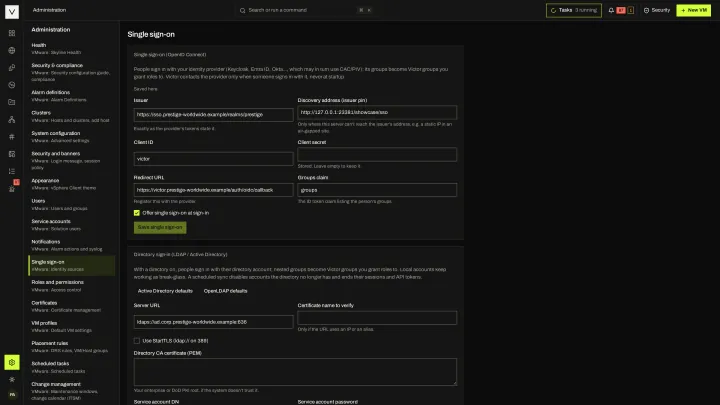The width and height of the screenshot is (720, 405).
Task: Open the hierarchy tree icon in rail
Action: tap(12, 119)
